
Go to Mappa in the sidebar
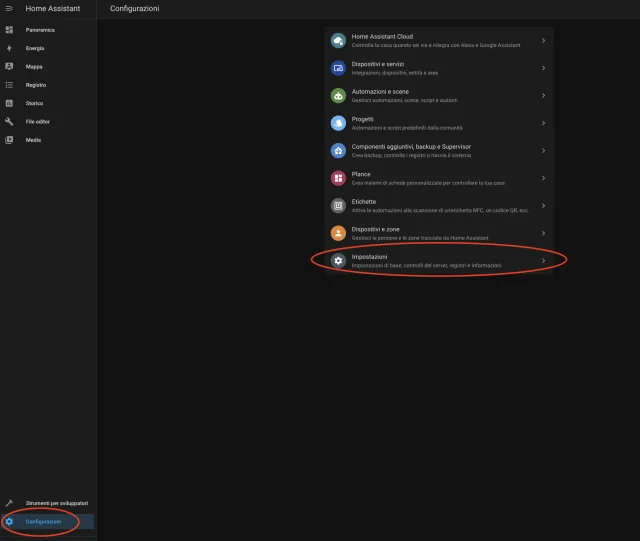(34, 66)
